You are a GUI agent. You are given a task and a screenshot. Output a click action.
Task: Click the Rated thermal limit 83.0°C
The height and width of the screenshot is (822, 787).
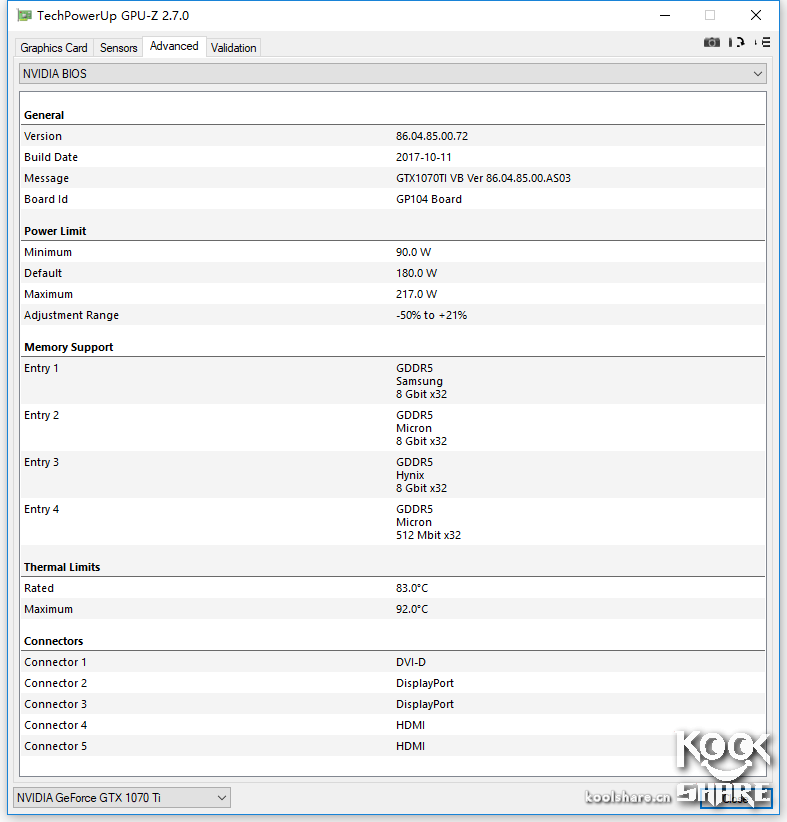pyautogui.click(x=412, y=588)
